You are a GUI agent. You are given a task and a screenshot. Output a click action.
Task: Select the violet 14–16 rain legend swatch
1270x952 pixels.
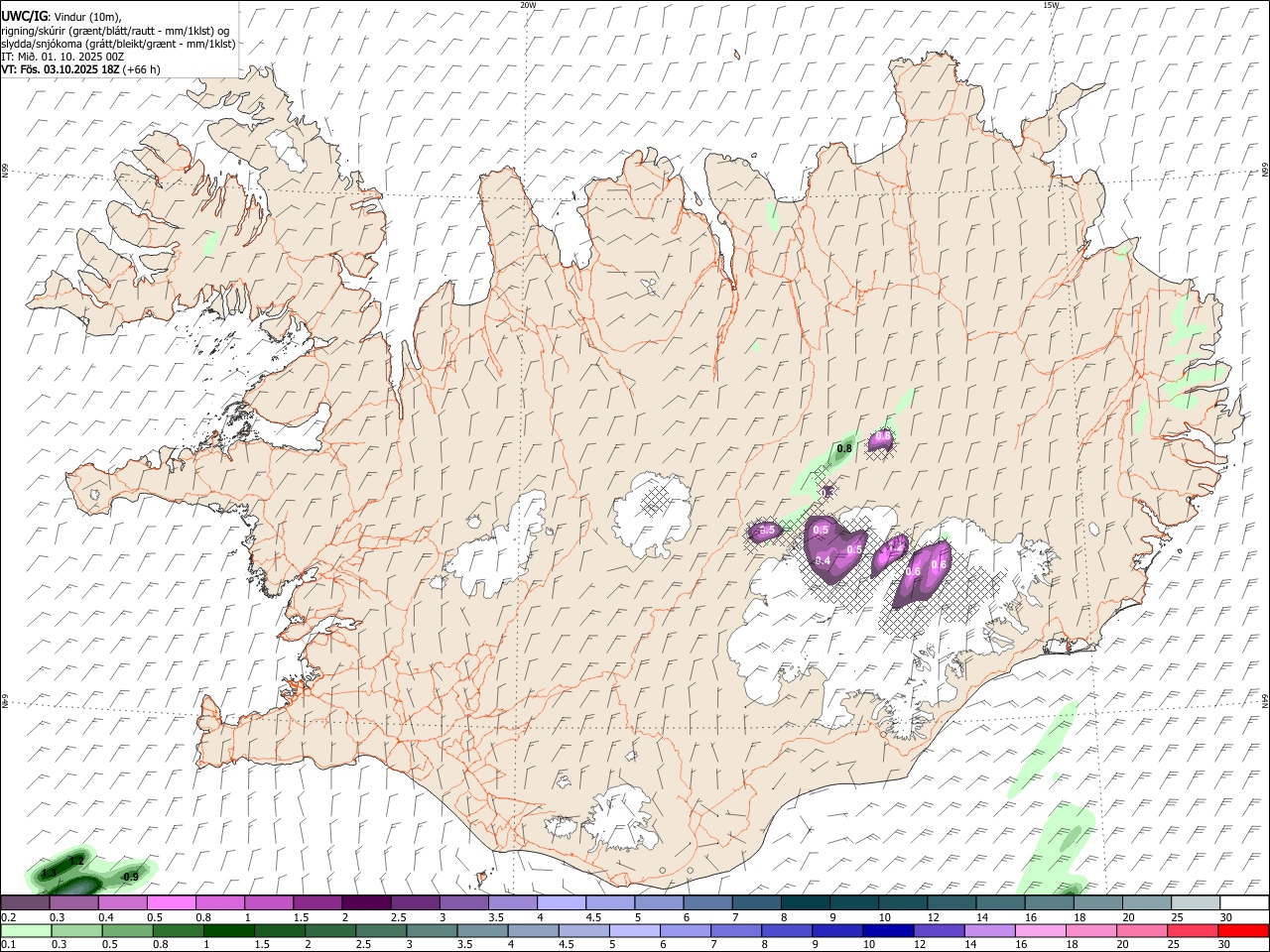point(989,930)
